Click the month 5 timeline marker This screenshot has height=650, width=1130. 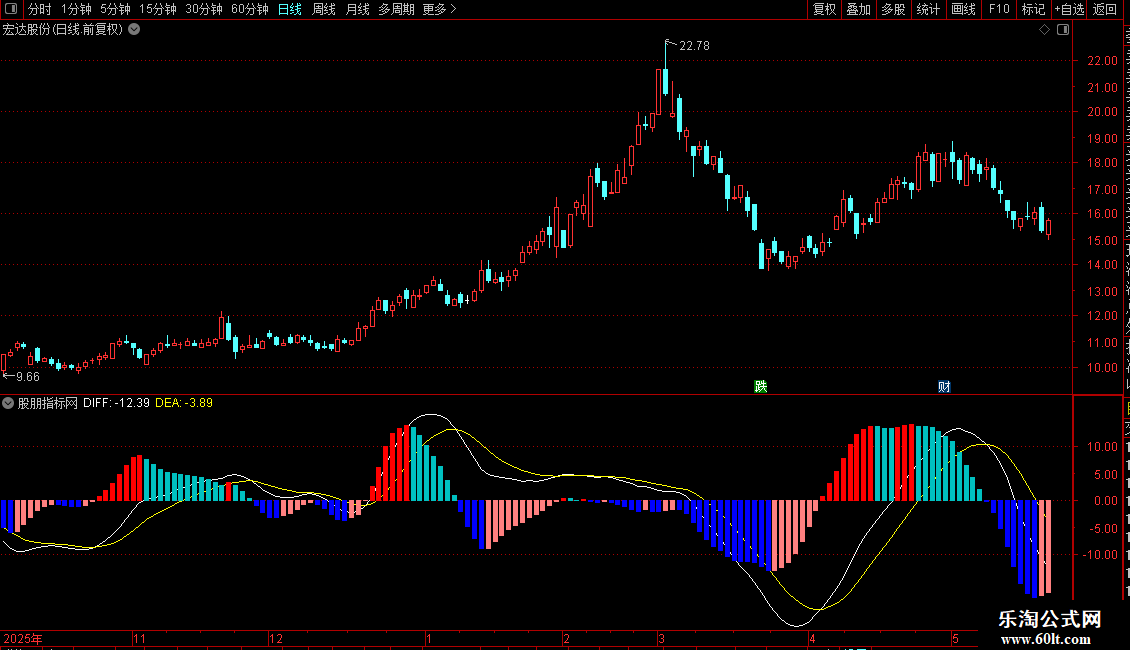click(956, 638)
